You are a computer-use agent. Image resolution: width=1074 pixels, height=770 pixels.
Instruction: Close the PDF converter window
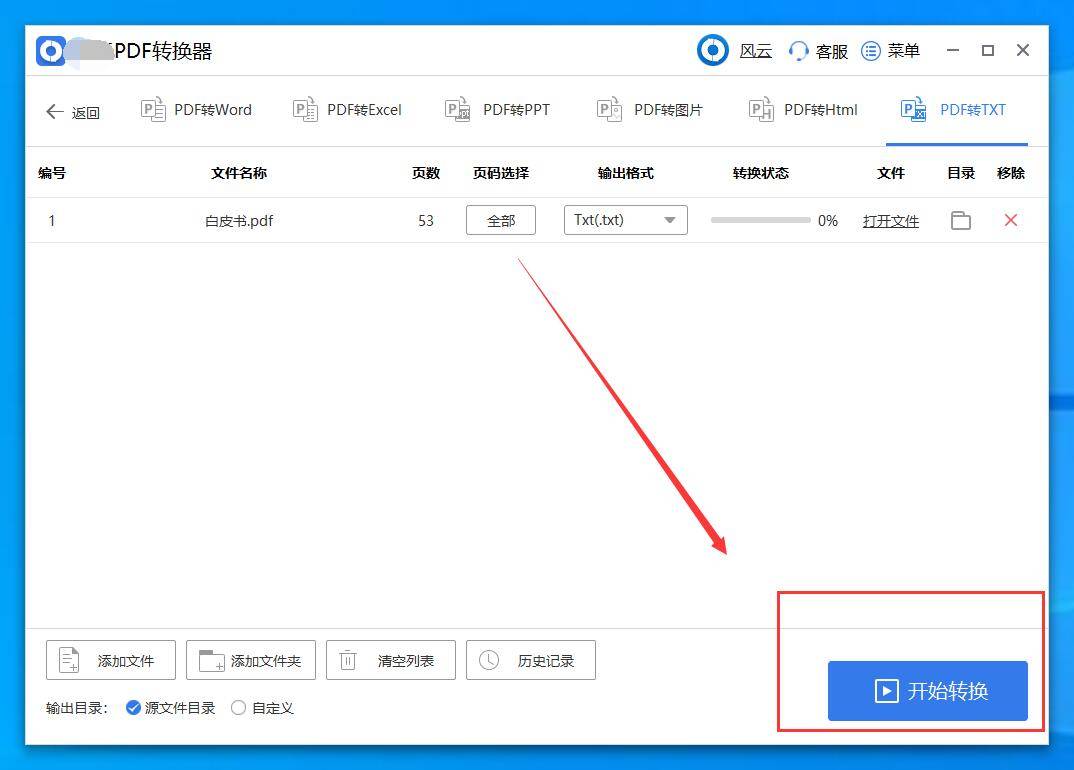pyautogui.click(x=1023, y=50)
